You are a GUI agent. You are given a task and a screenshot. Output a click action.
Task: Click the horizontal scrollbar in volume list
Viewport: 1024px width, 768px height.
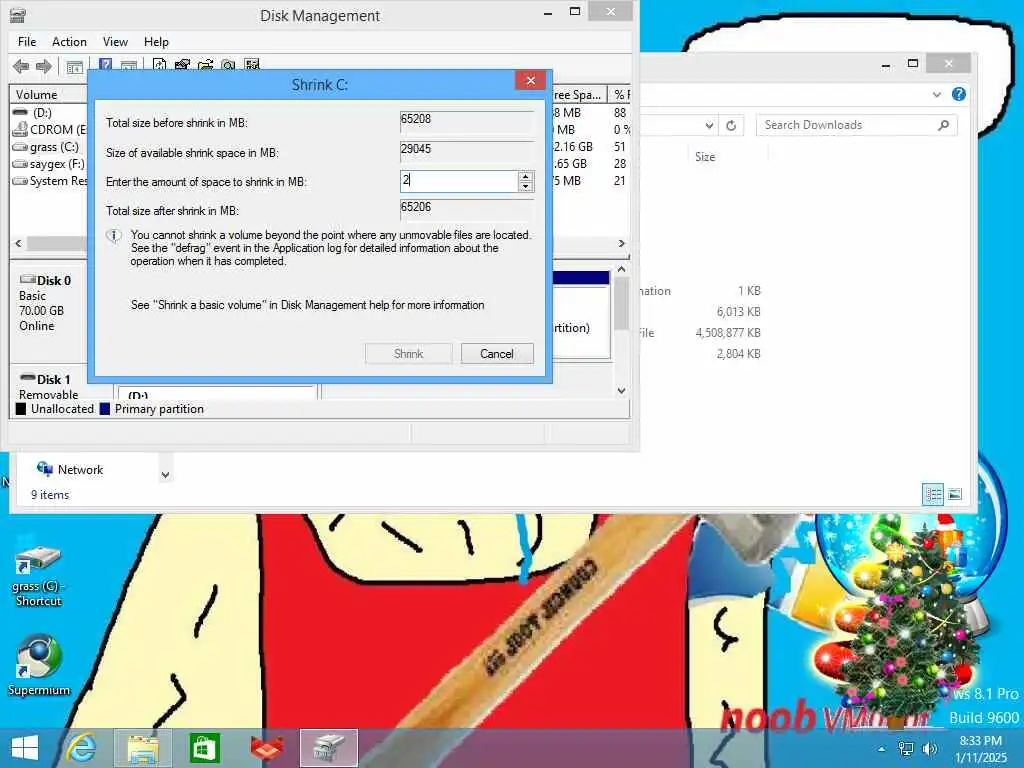[x=57, y=243]
